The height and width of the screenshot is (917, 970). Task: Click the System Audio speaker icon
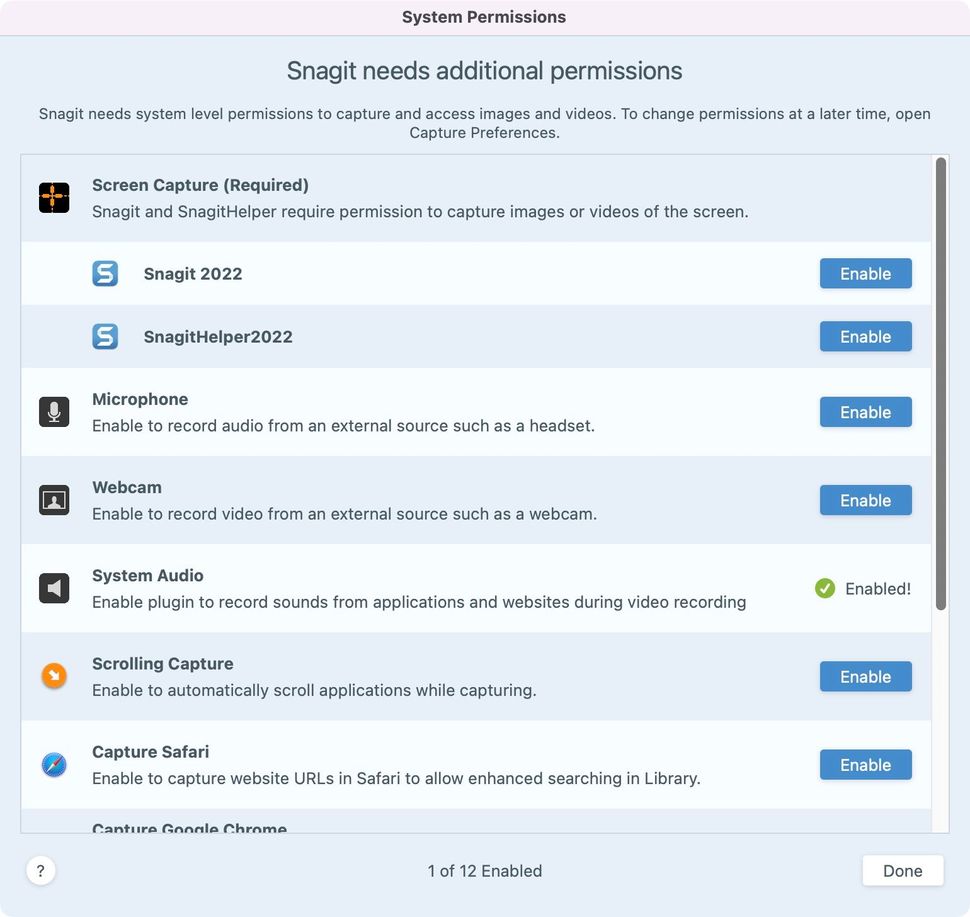coord(54,588)
